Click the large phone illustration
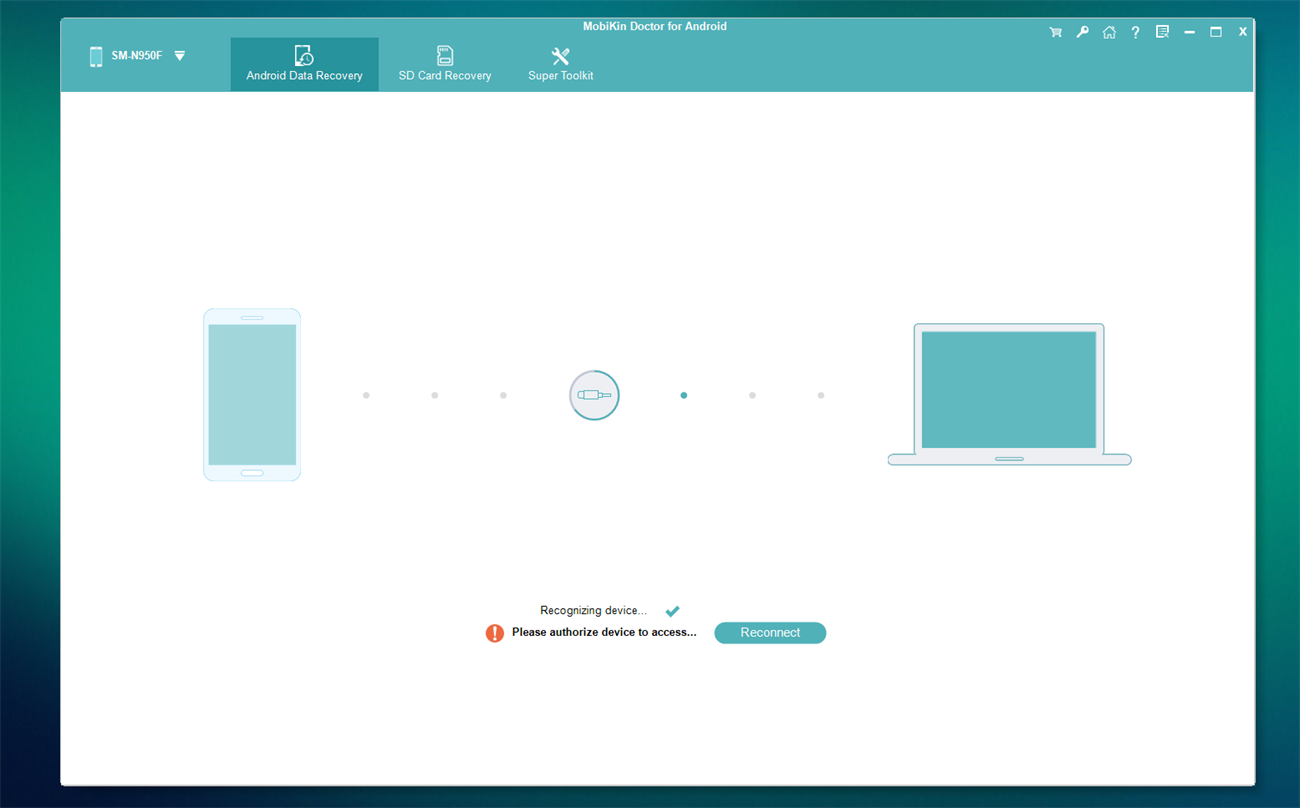Viewport: 1300px width, 808px height. pyautogui.click(x=252, y=395)
